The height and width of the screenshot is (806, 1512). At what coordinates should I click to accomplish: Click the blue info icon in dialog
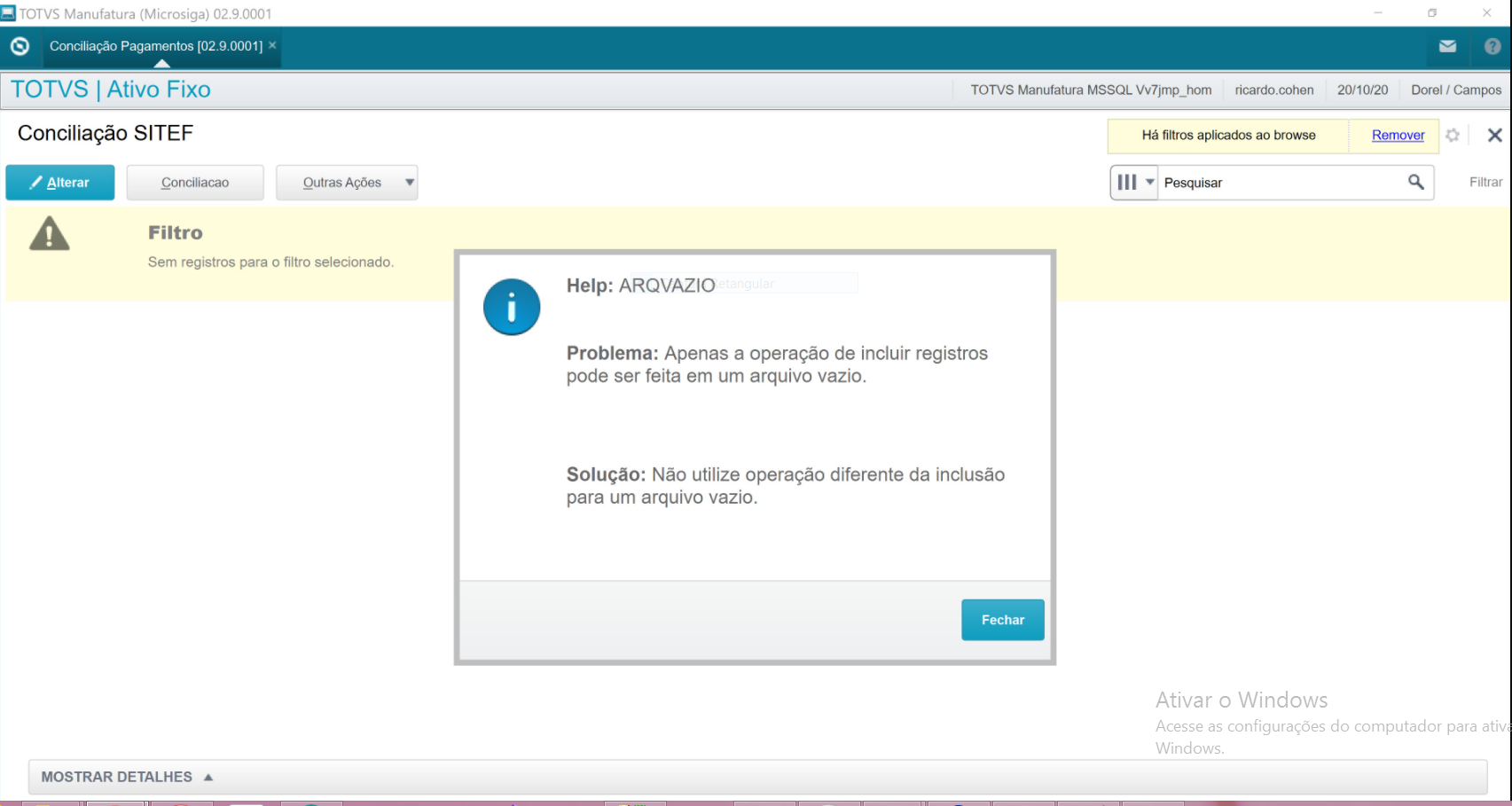(512, 307)
